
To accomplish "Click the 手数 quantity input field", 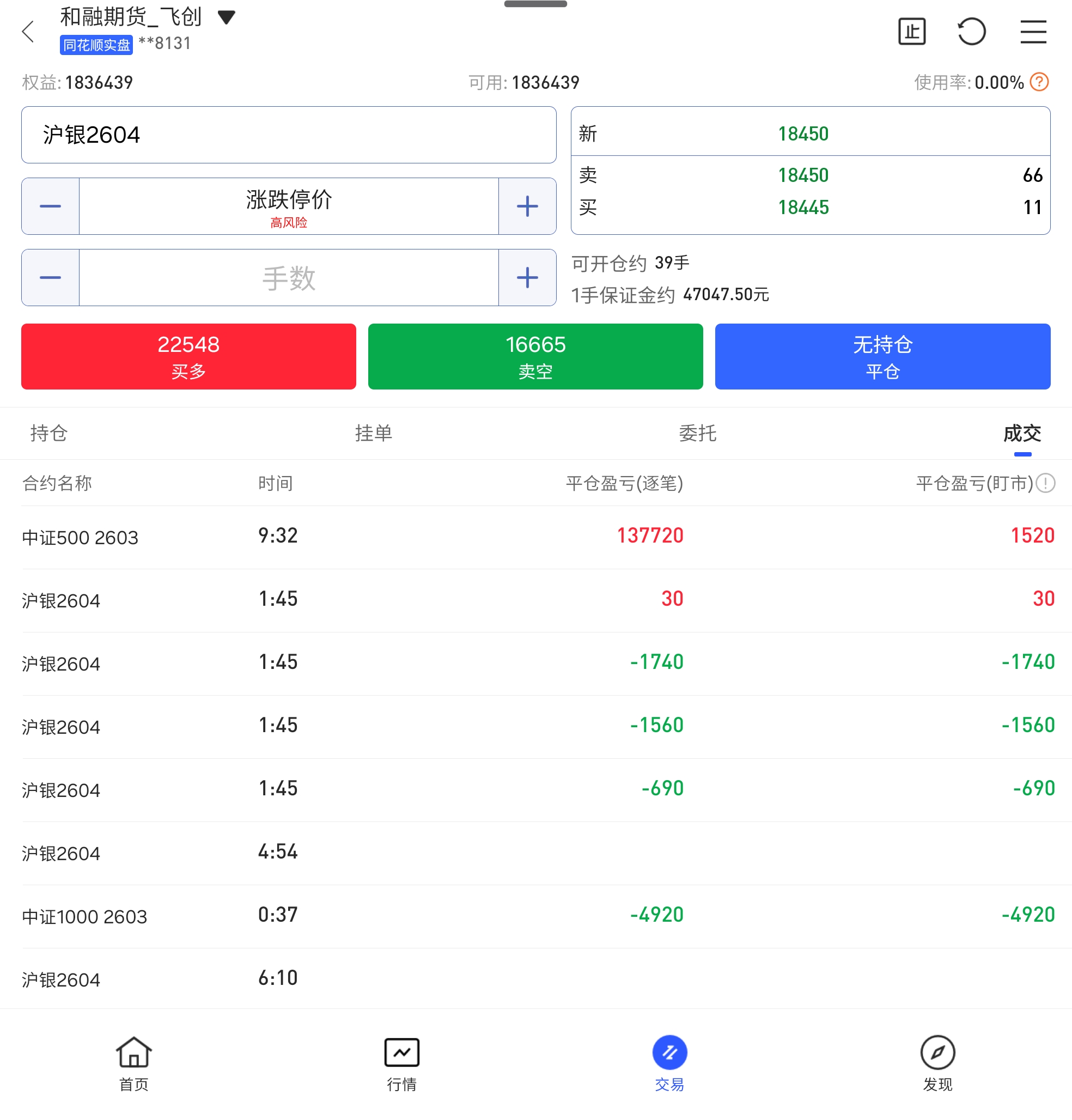I will (x=289, y=278).
